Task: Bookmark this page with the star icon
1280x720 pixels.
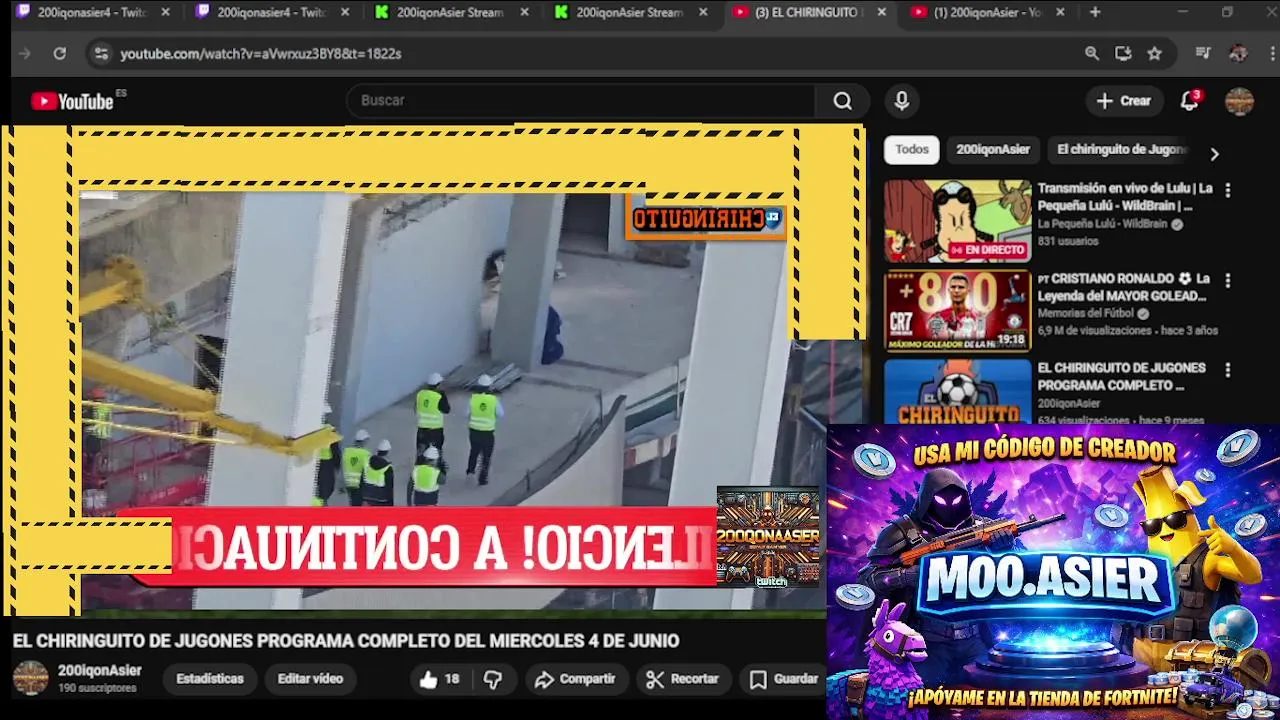Action: click(x=1155, y=54)
